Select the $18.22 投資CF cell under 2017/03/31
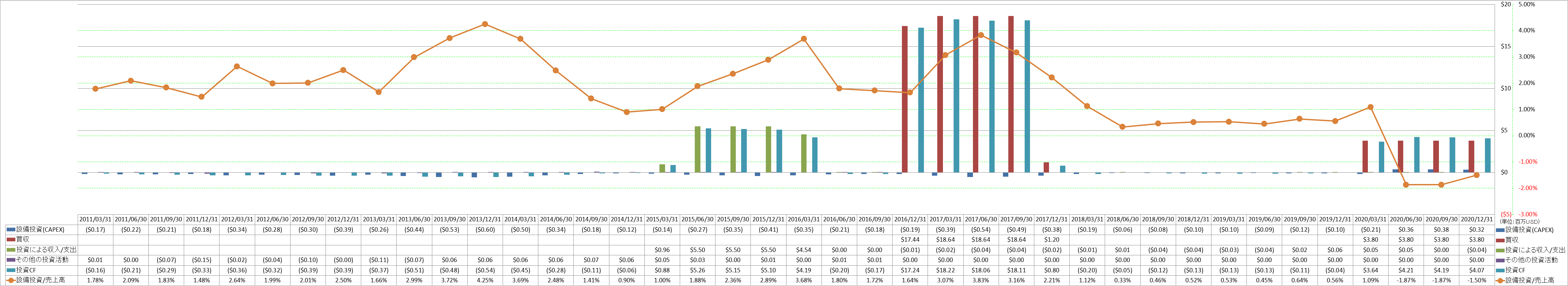Image resolution: width=1568 pixels, height=286 pixels. 945,270
